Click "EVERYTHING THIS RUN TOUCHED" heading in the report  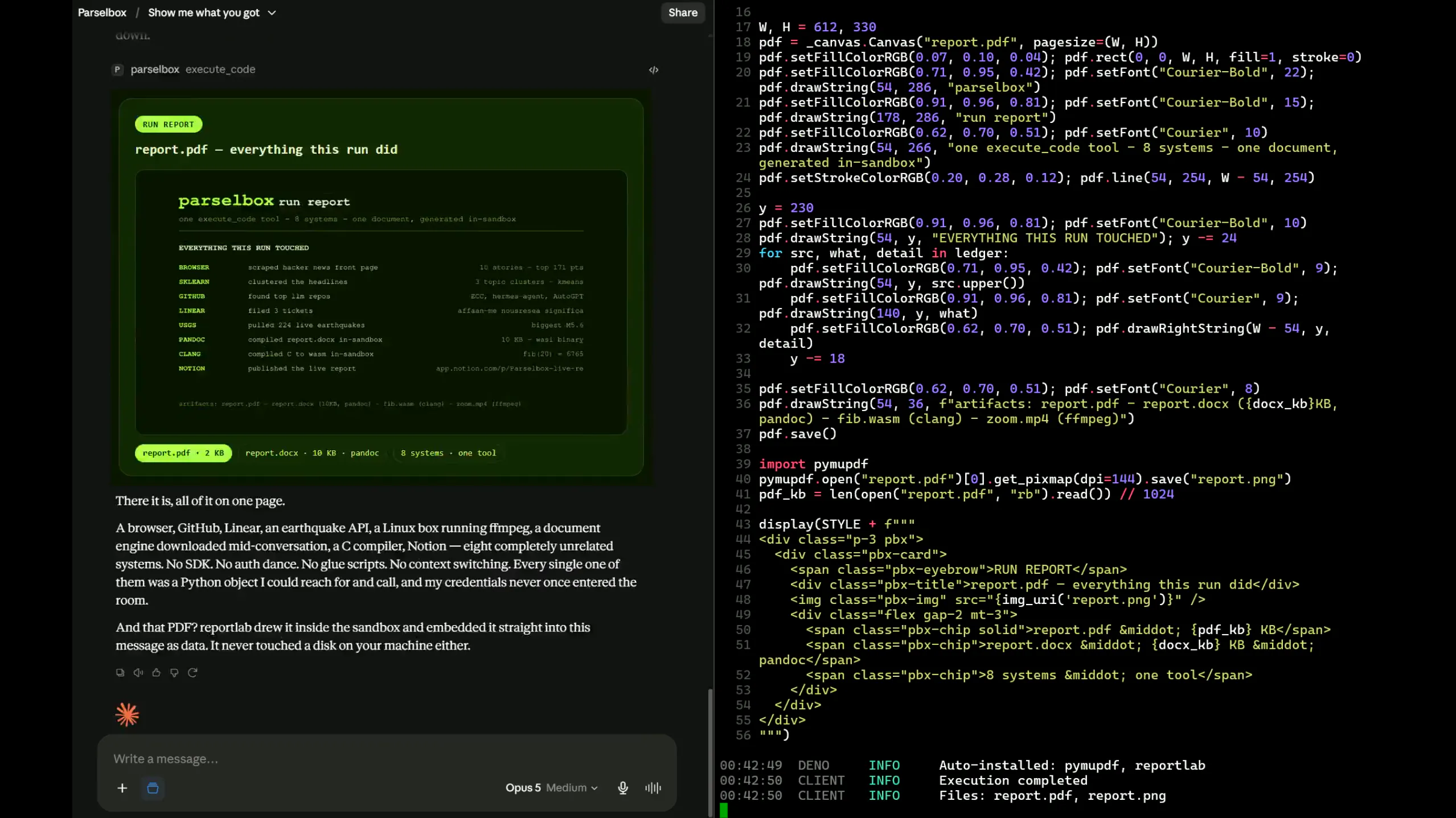(x=244, y=248)
